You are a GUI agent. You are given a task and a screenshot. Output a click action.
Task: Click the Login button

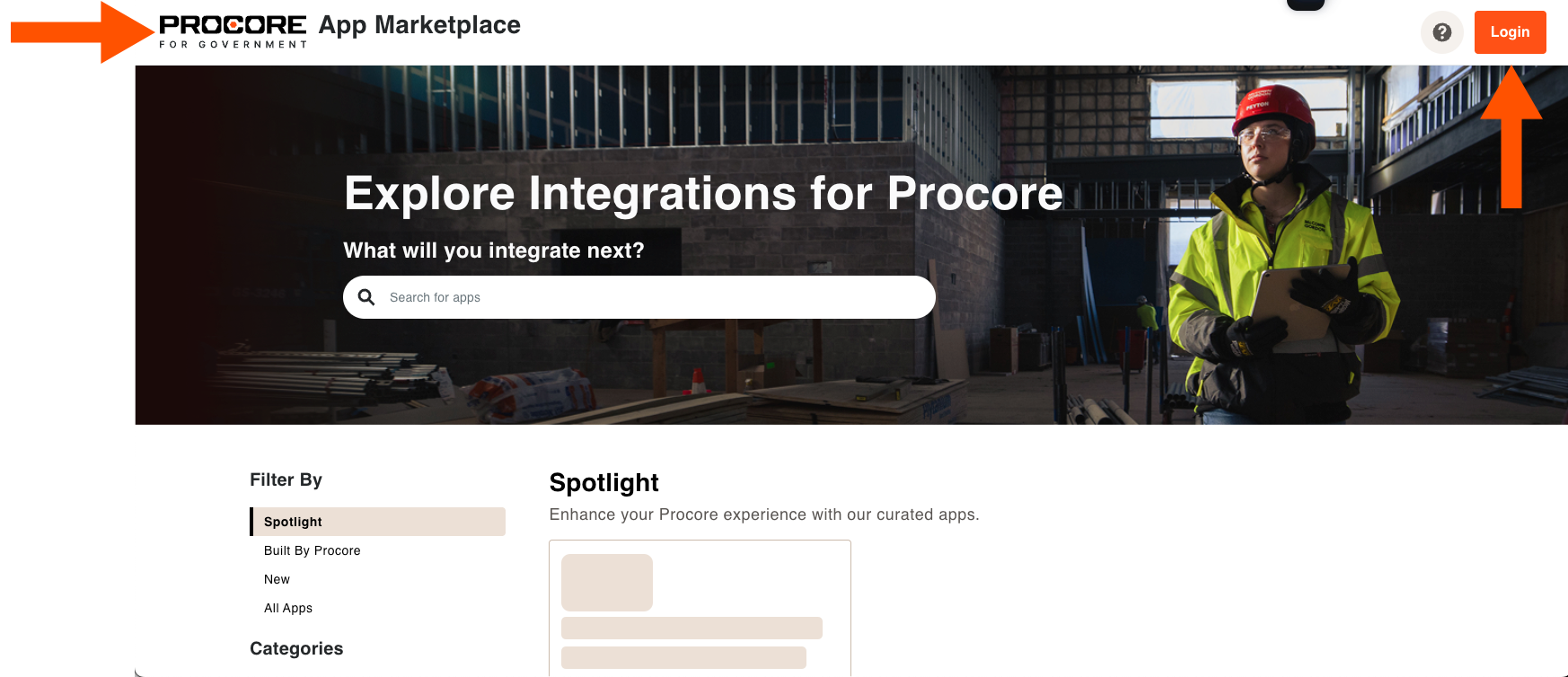click(1510, 31)
